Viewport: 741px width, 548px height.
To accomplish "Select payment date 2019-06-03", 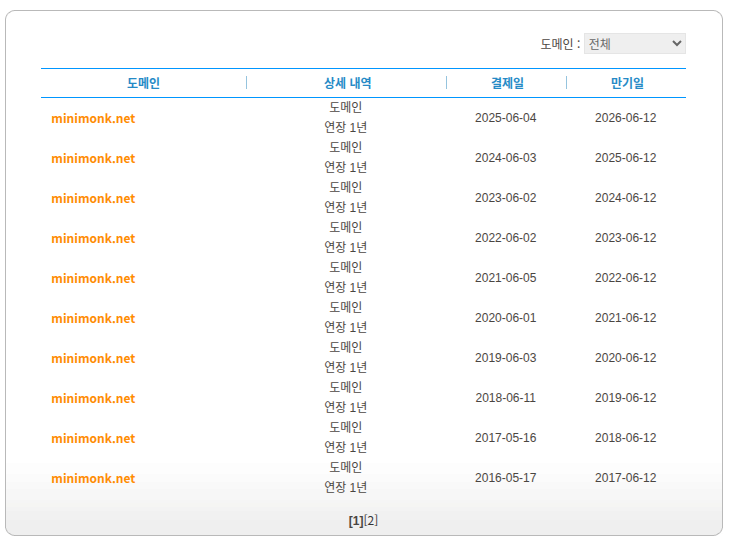I will click(506, 358).
